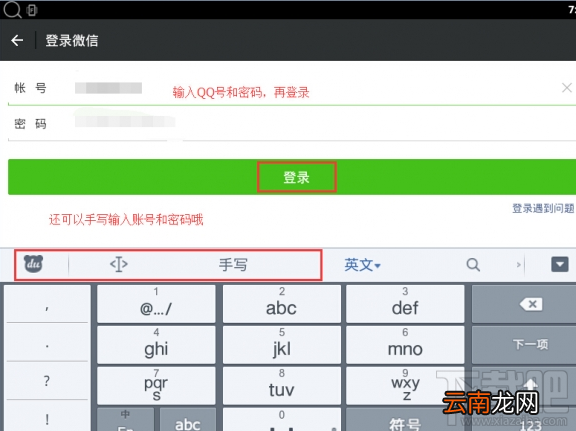Screen dimensions: 576x431
Task: Expand keyboard toolbar right chevron
Action: [x=518, y=265]
